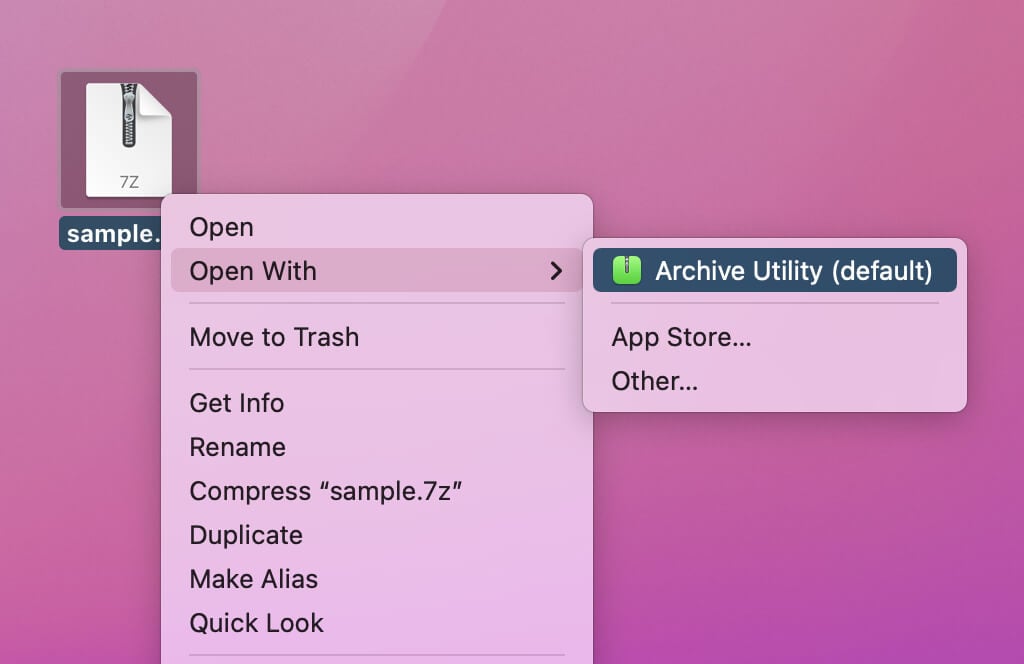Choose Compress “sample.7z”
Image resolution: width=1024 pixels, height=664 pixels.
(325, 491)
